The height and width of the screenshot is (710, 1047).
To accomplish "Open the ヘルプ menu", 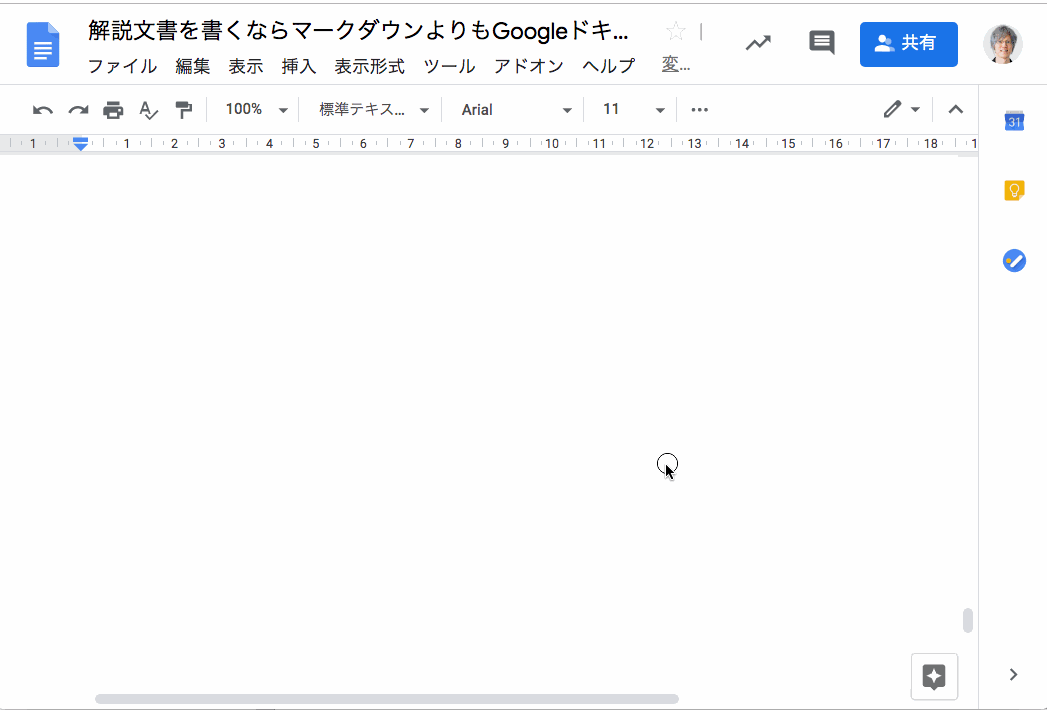I will point(608,66).
